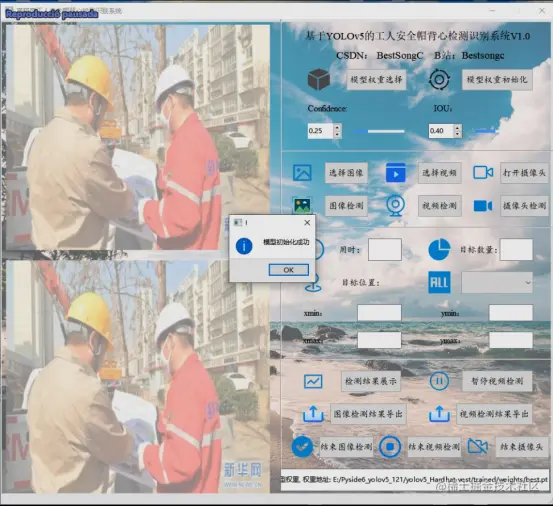Click 选择图像 to pick an image
554x507 pixels.
[x=346, y=173]
